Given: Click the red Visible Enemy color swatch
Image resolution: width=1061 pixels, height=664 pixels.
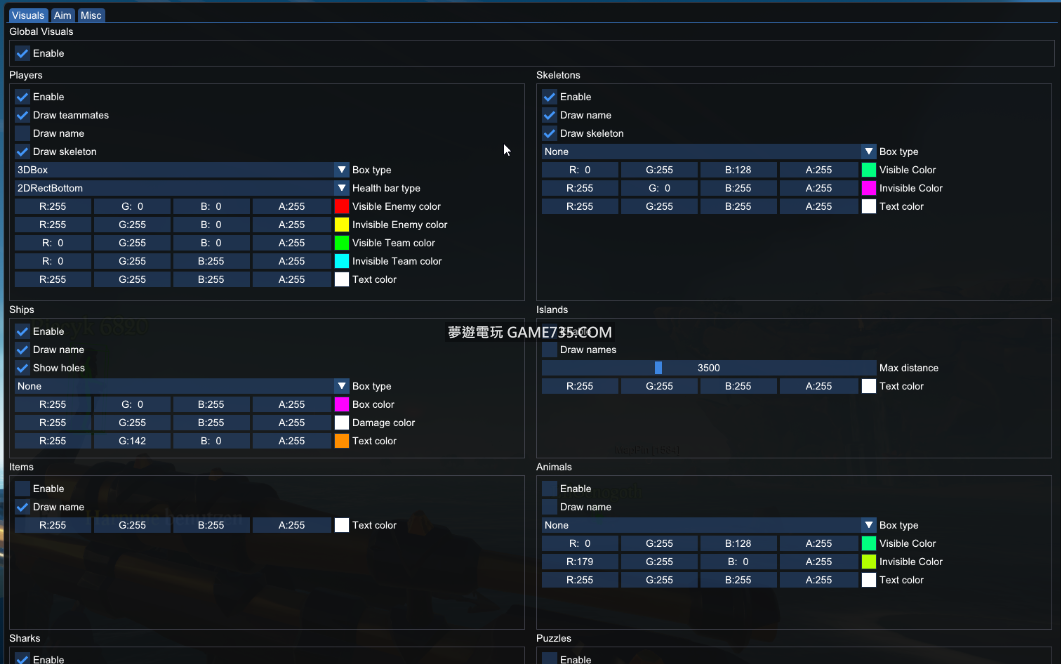Looking at the screenshot, I should click(x=341, y=207).
